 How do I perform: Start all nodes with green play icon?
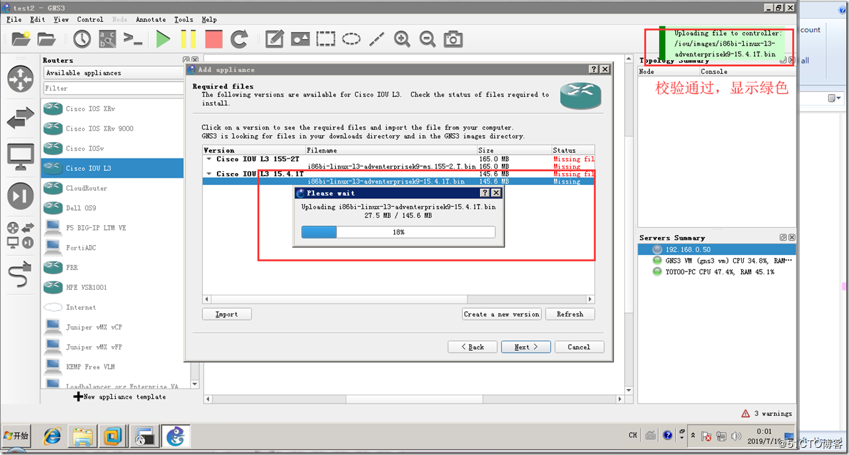(x=162, y=39)
